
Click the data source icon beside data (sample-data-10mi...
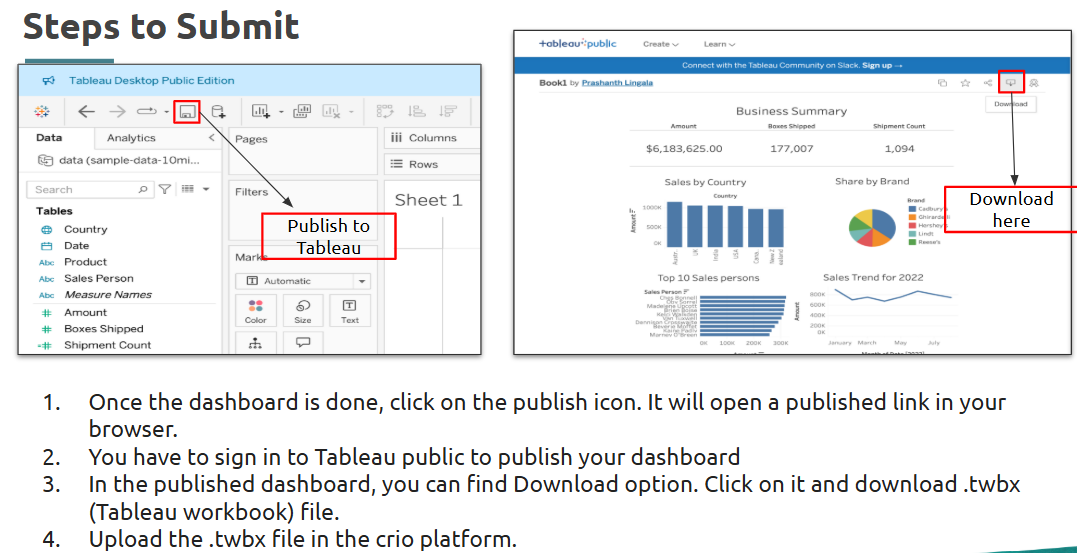tap(45, 160)
